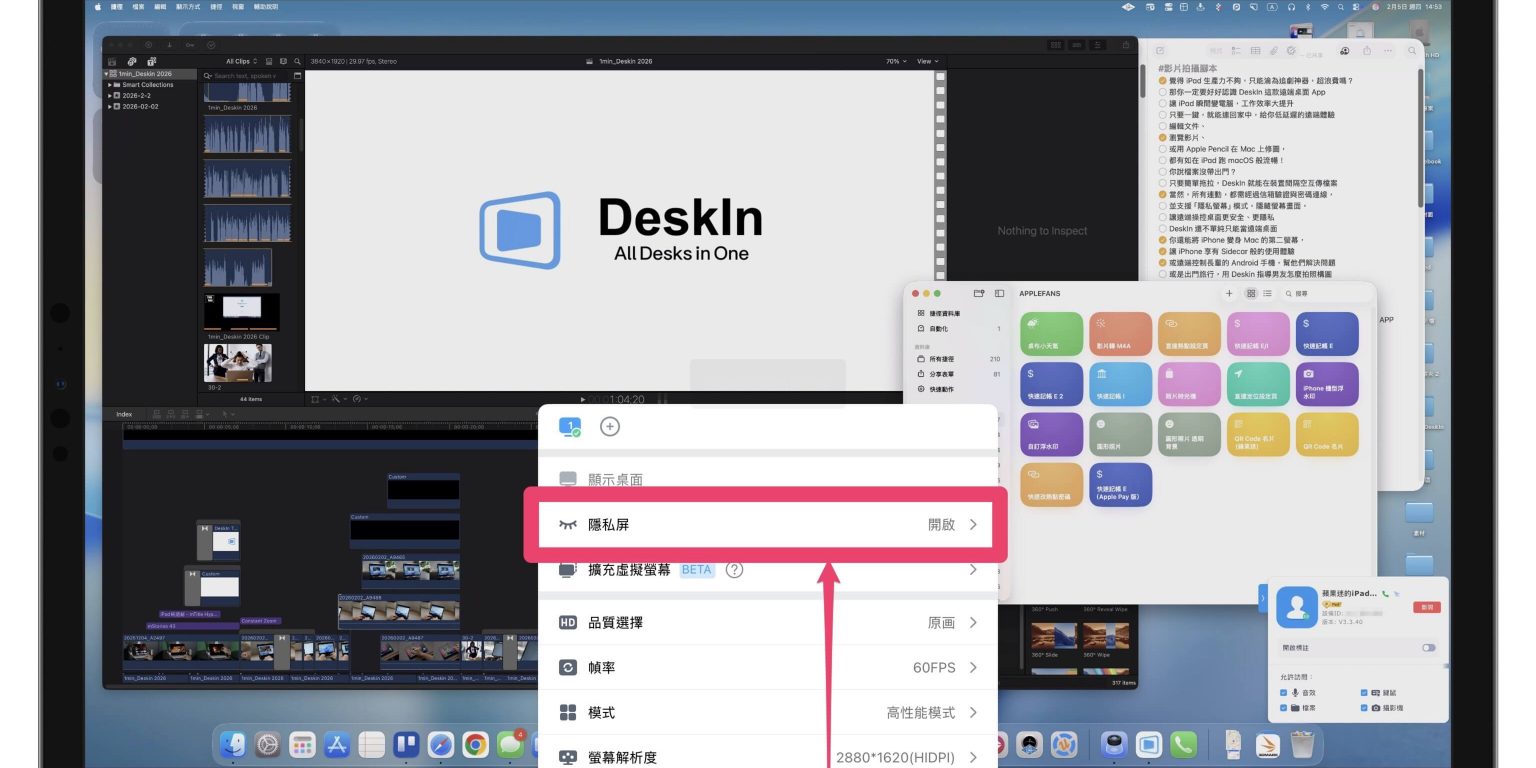The image size is (1536, 768).
Task: Add a new shortcut with plus icon
Action: [1229, 294]
